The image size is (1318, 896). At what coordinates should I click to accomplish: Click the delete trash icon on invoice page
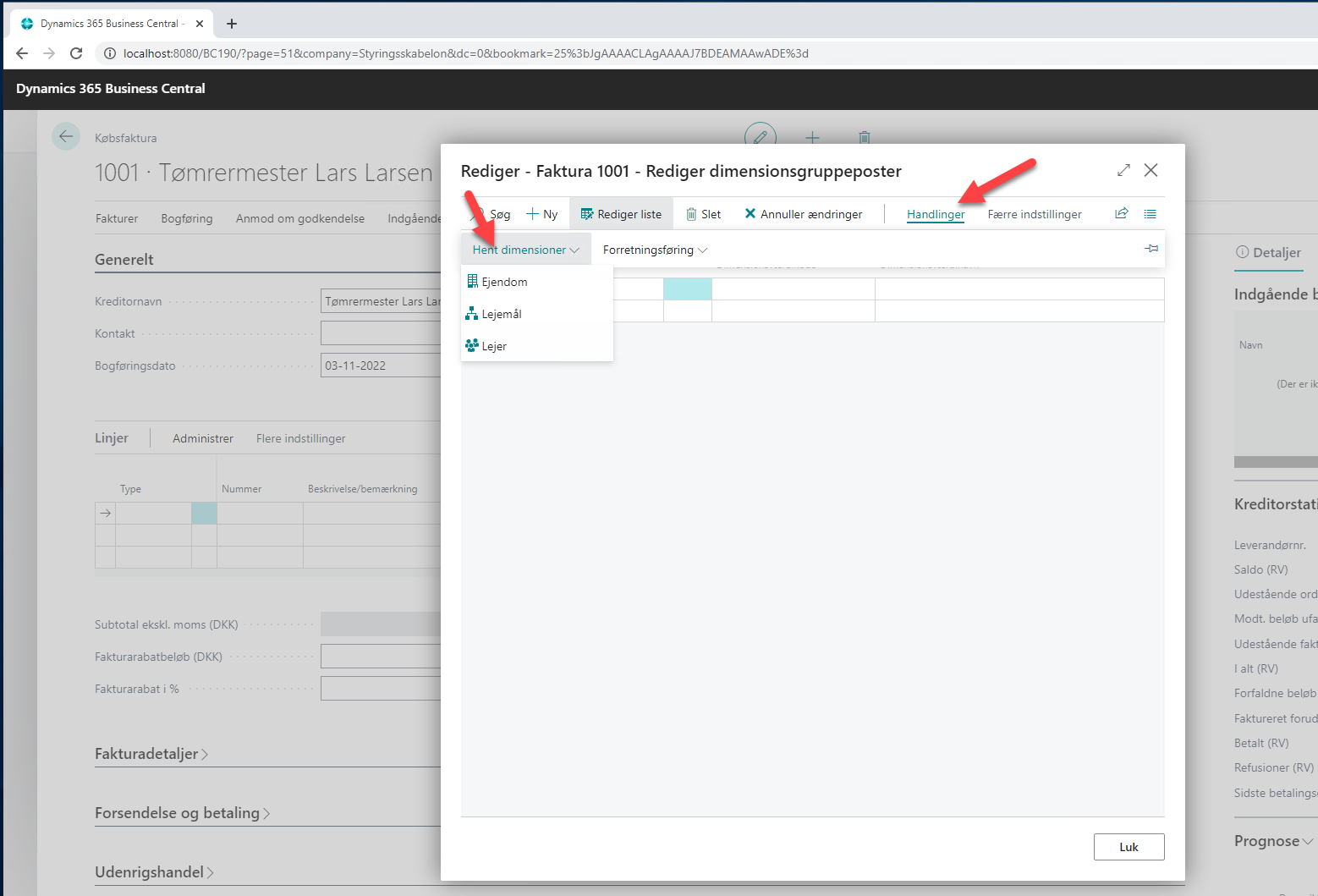coord(864,137)
